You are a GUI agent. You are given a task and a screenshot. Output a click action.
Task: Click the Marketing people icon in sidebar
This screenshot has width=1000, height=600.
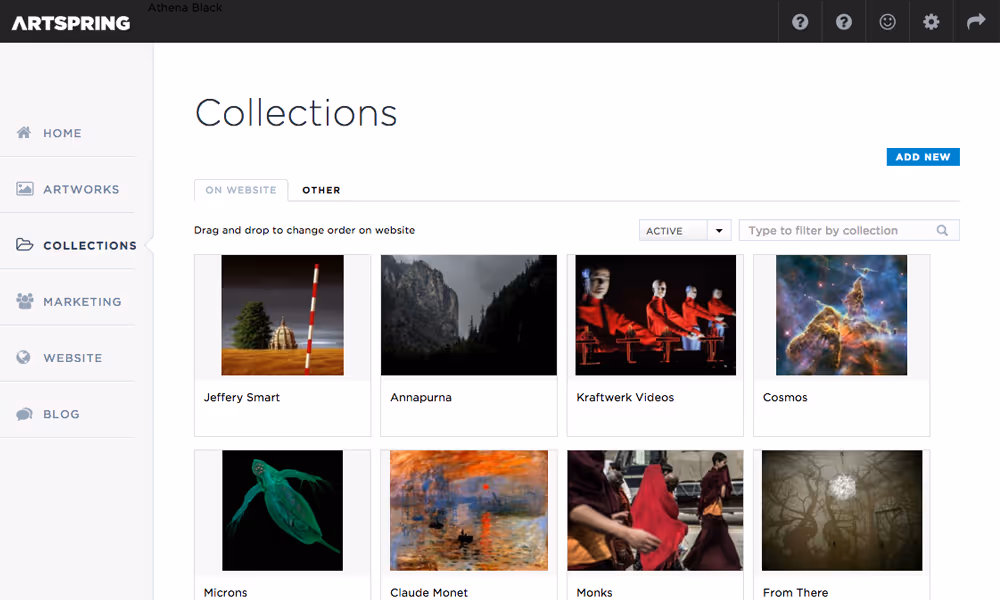[25, 301]
